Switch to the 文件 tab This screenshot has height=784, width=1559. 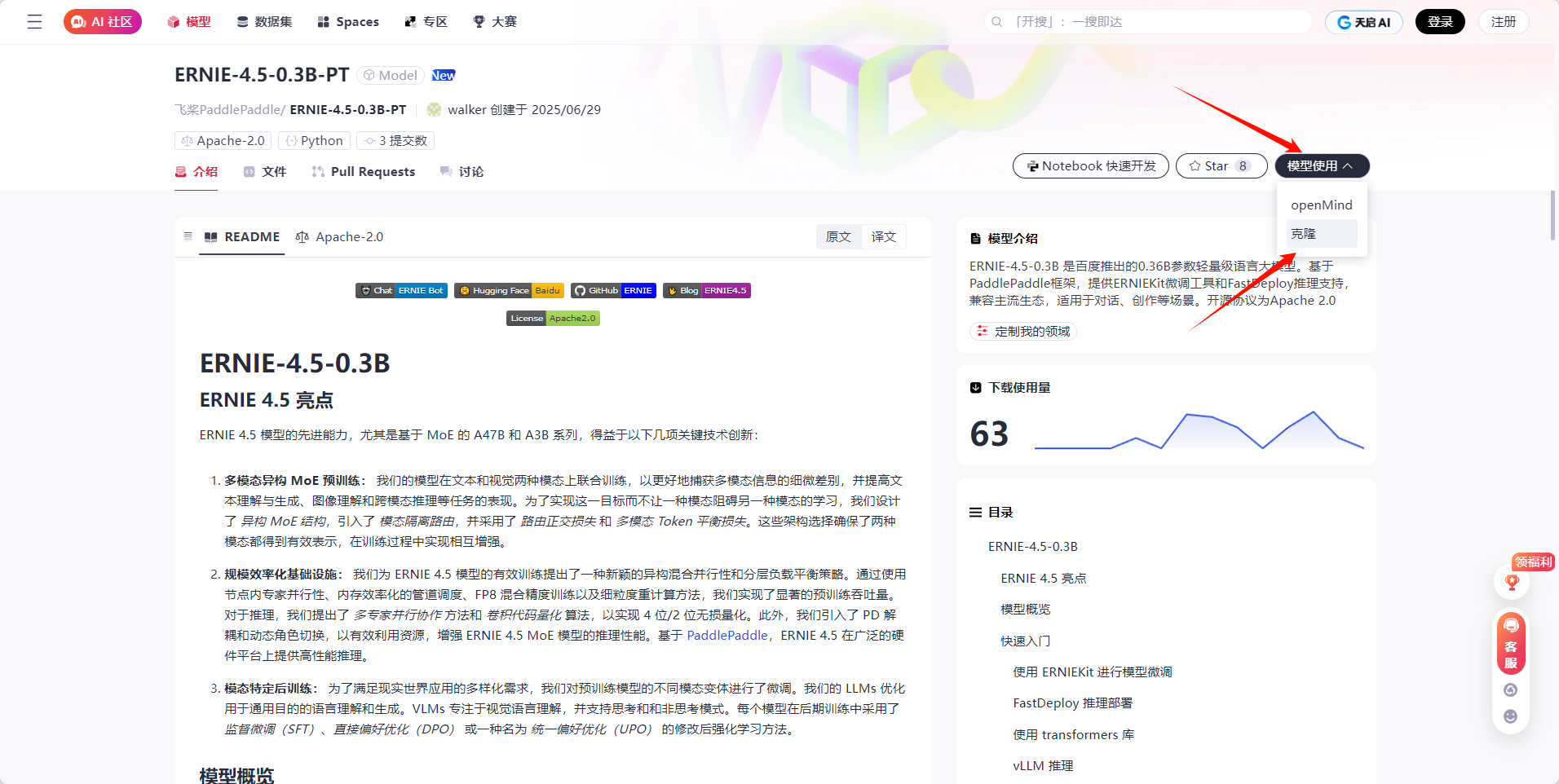tap(265, 171)
